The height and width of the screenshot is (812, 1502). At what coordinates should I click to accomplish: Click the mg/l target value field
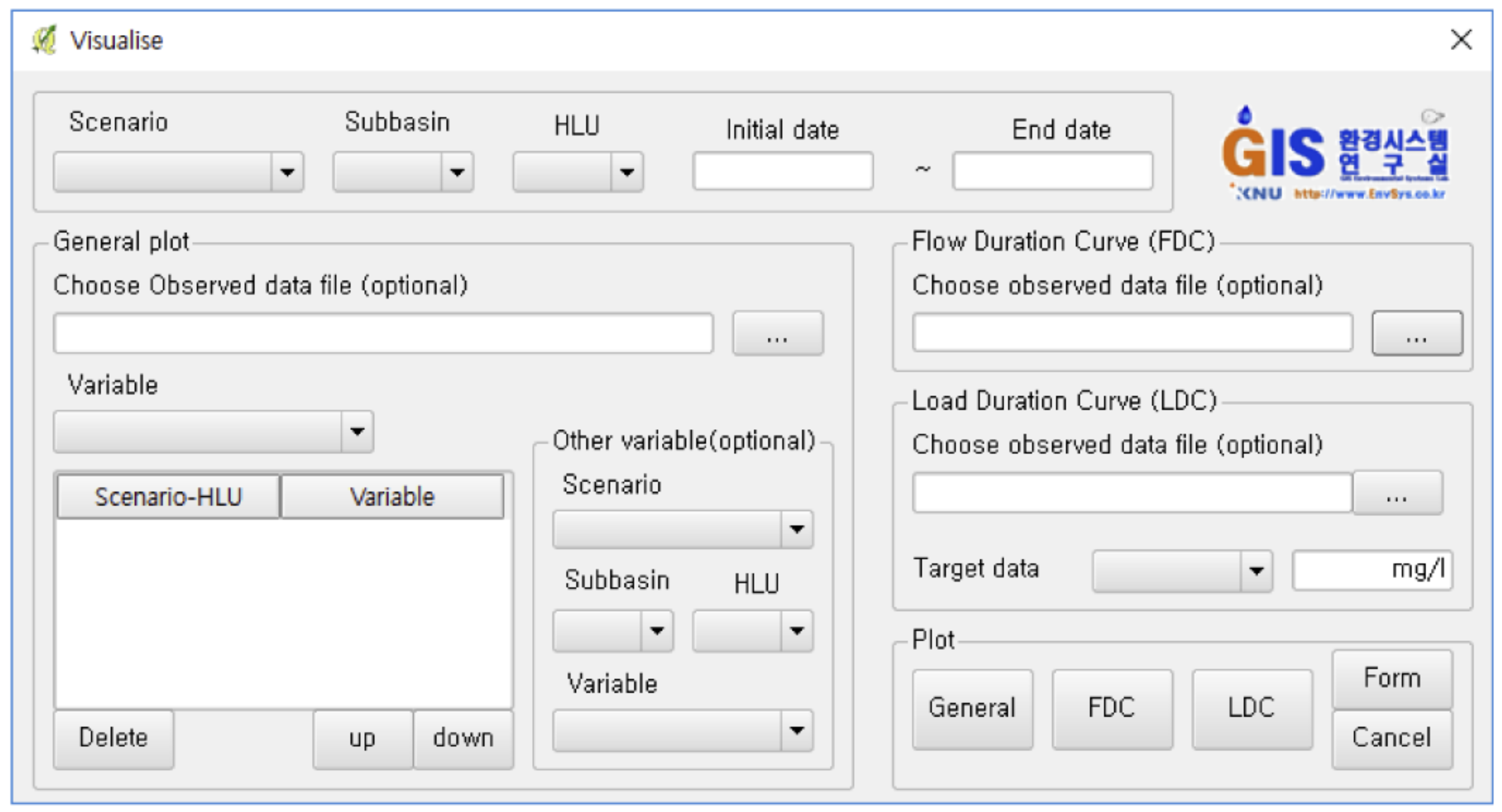pyautogui.click(x=1371, y=570)
